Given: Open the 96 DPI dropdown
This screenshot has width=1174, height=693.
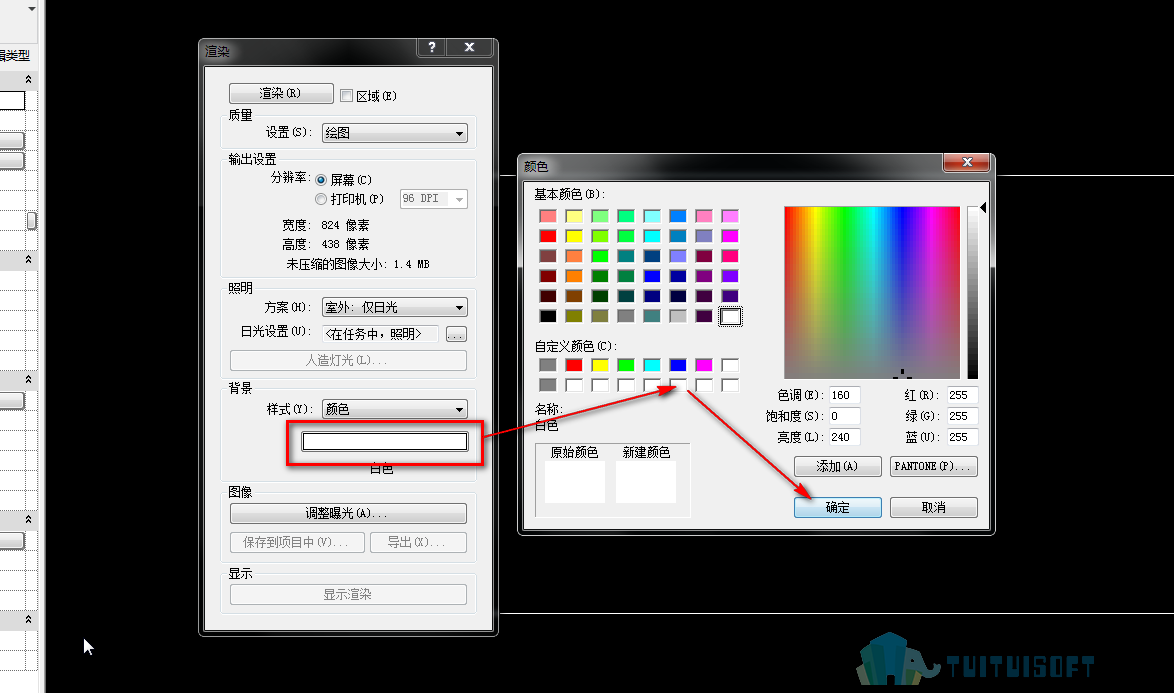Looking at the screenshot, I should (434, 199).
